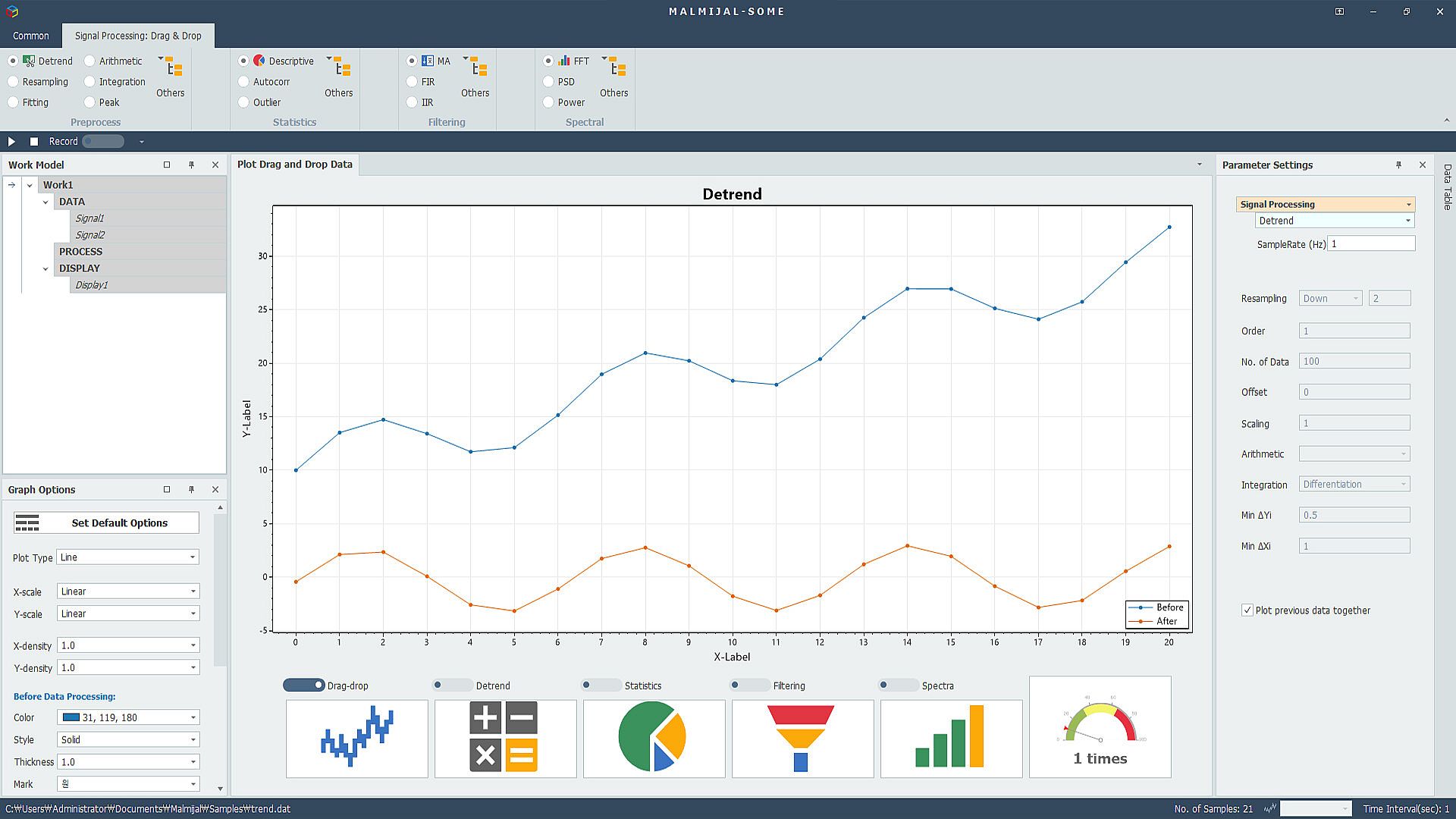
Task: Open the Detrend parameter dropdown
Action: pos(1335,221)
